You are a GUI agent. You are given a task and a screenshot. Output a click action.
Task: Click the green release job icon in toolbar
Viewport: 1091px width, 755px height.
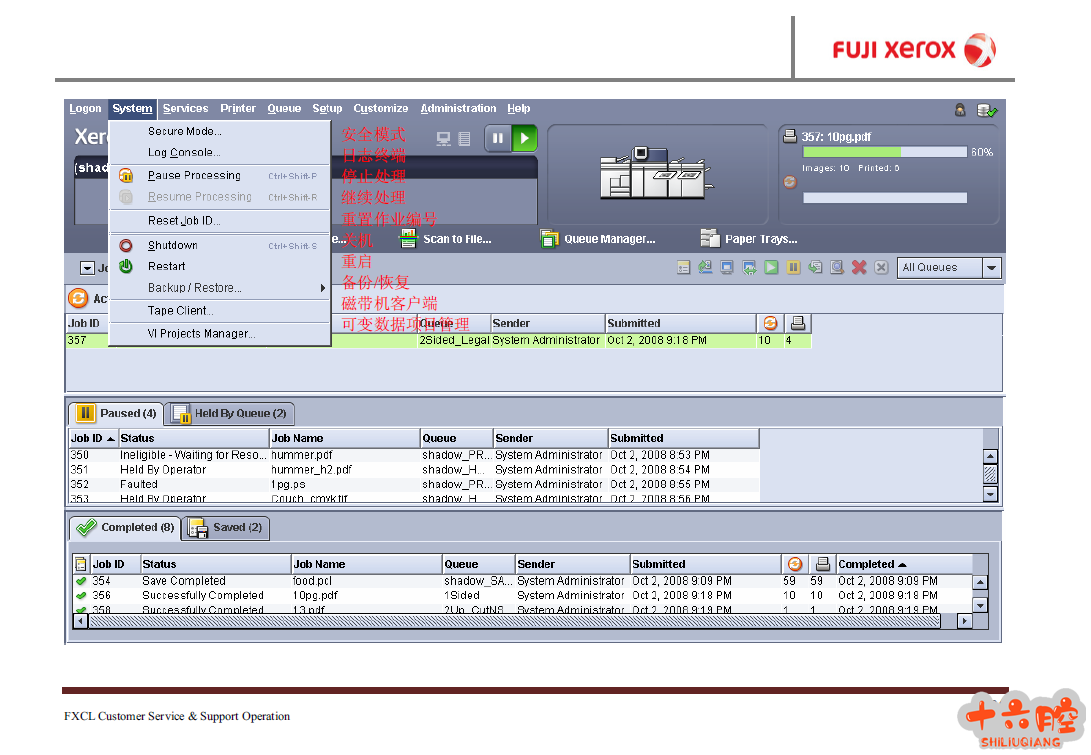771,268
